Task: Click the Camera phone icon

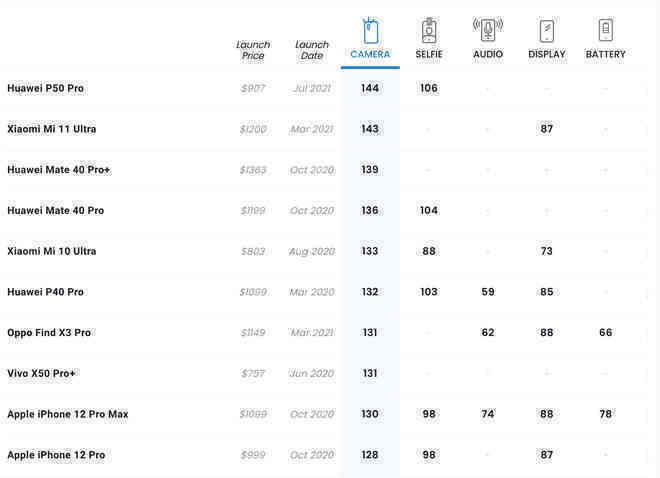Action: (370, 31)
